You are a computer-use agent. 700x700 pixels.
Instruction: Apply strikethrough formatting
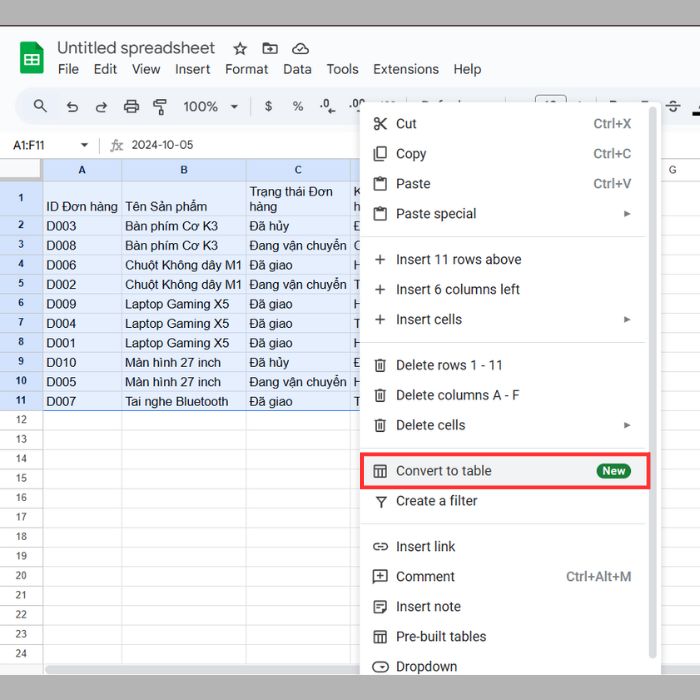673,106
